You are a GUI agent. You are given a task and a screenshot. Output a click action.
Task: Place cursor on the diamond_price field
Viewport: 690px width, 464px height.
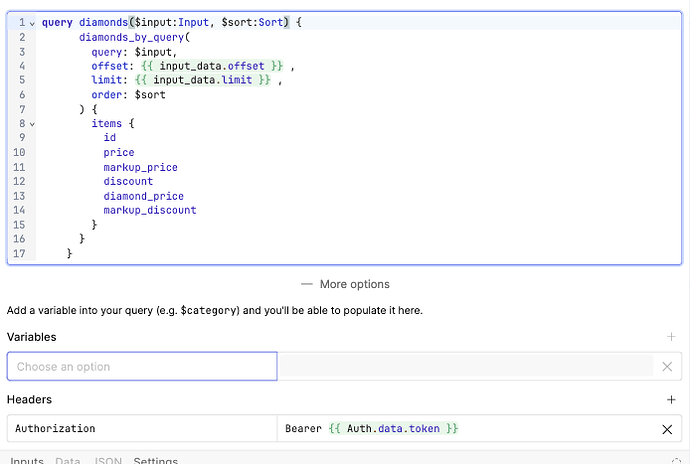coord(144,197)
